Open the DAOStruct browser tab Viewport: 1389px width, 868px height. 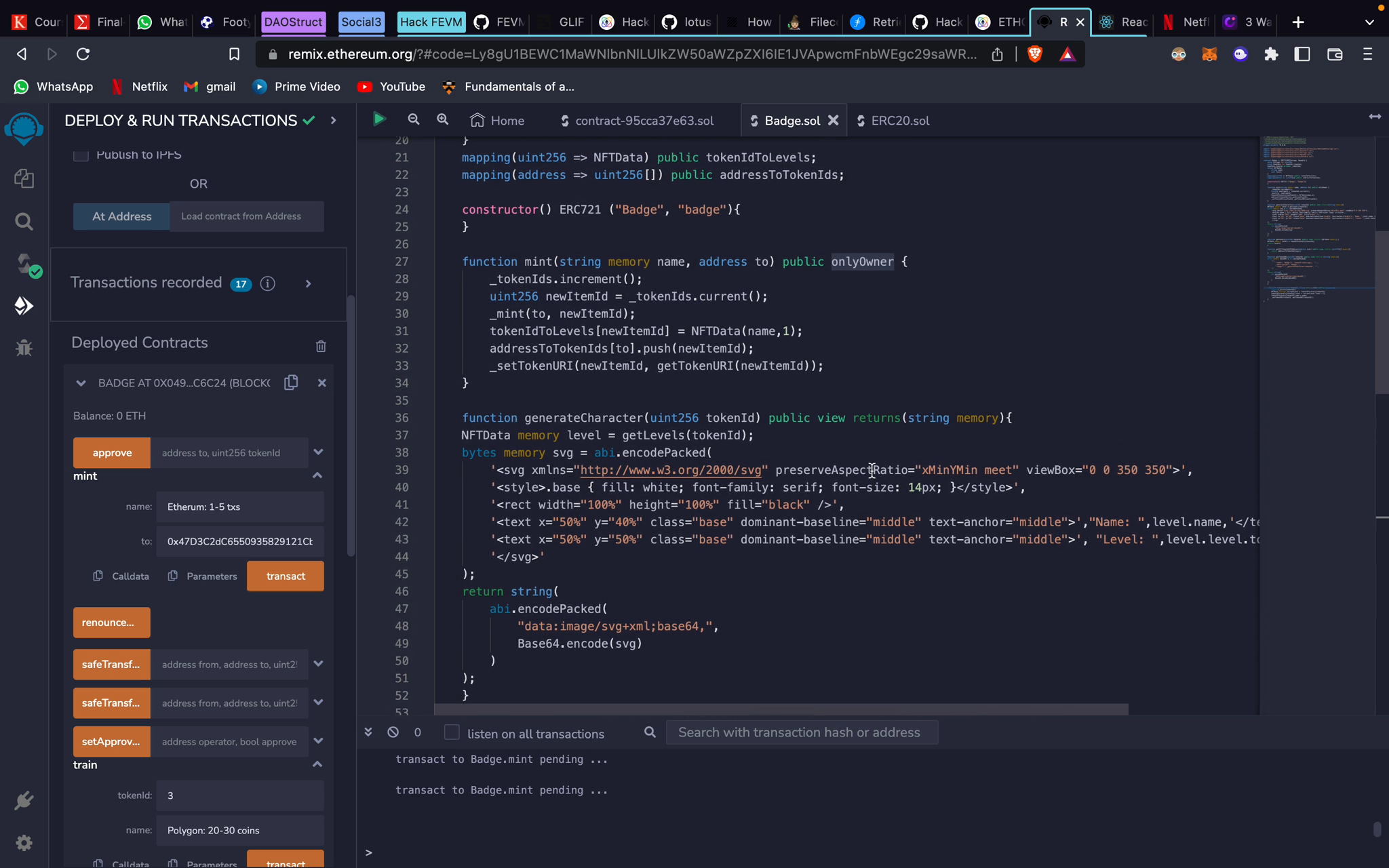[x=293, y=22]
